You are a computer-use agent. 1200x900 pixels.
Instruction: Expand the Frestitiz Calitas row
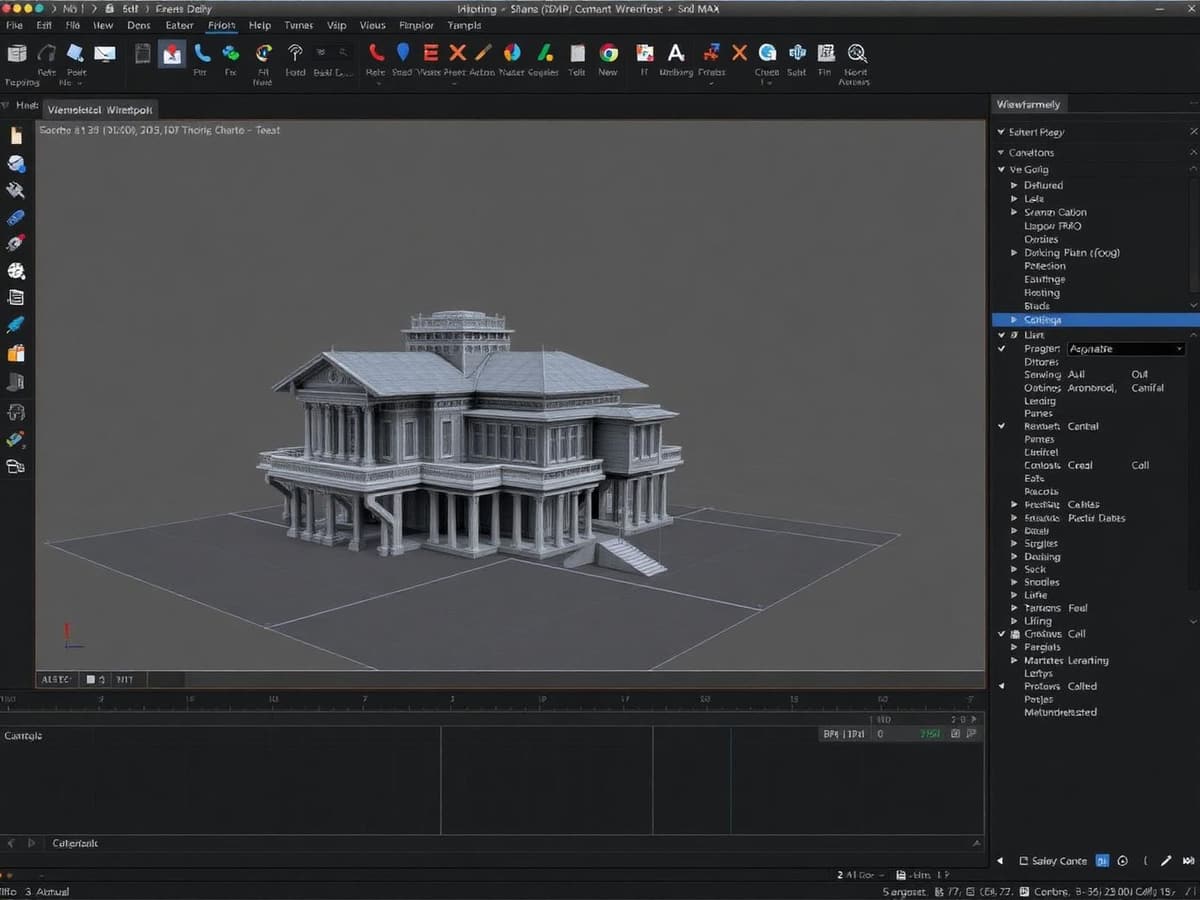(1014, 505)
